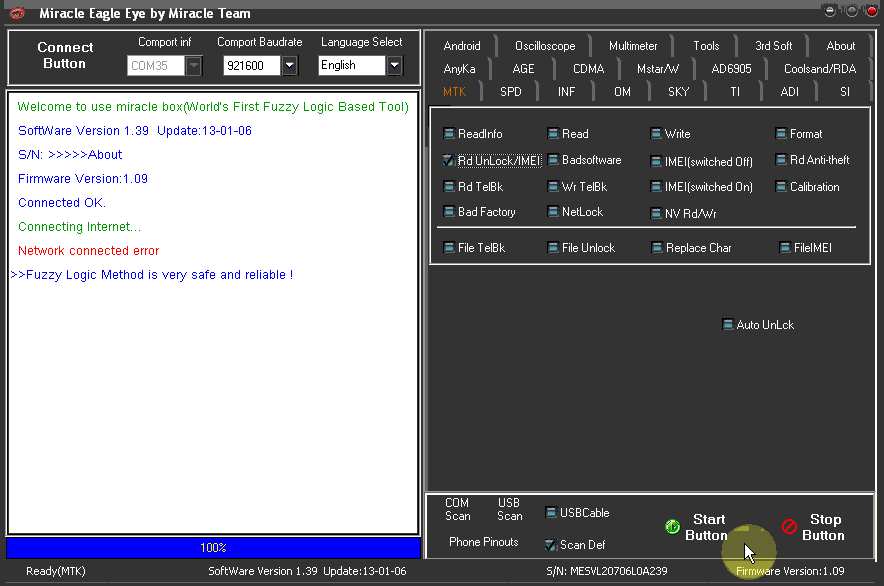The image size is (884, 586).
Task: Switch to the Multimeter tab
Action: pyautogui.click(x=633, y=46)
